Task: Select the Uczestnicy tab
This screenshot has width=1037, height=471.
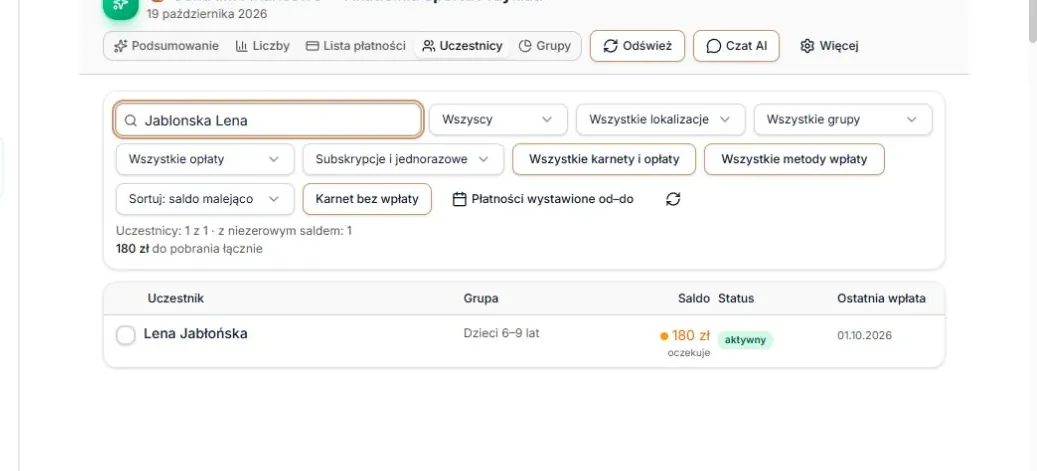Action: [x=462, y=46]
